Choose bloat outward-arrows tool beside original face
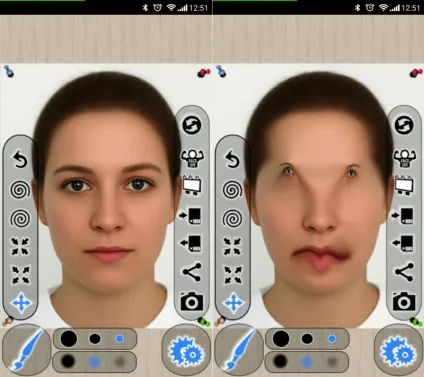 (20, 275)
